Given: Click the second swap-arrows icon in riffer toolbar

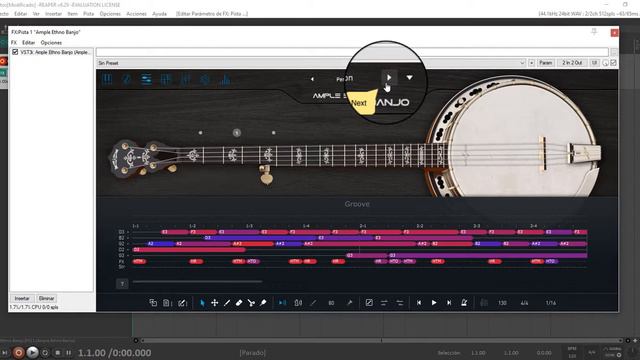Looking at the screenshot, I should tap(400, 302).
